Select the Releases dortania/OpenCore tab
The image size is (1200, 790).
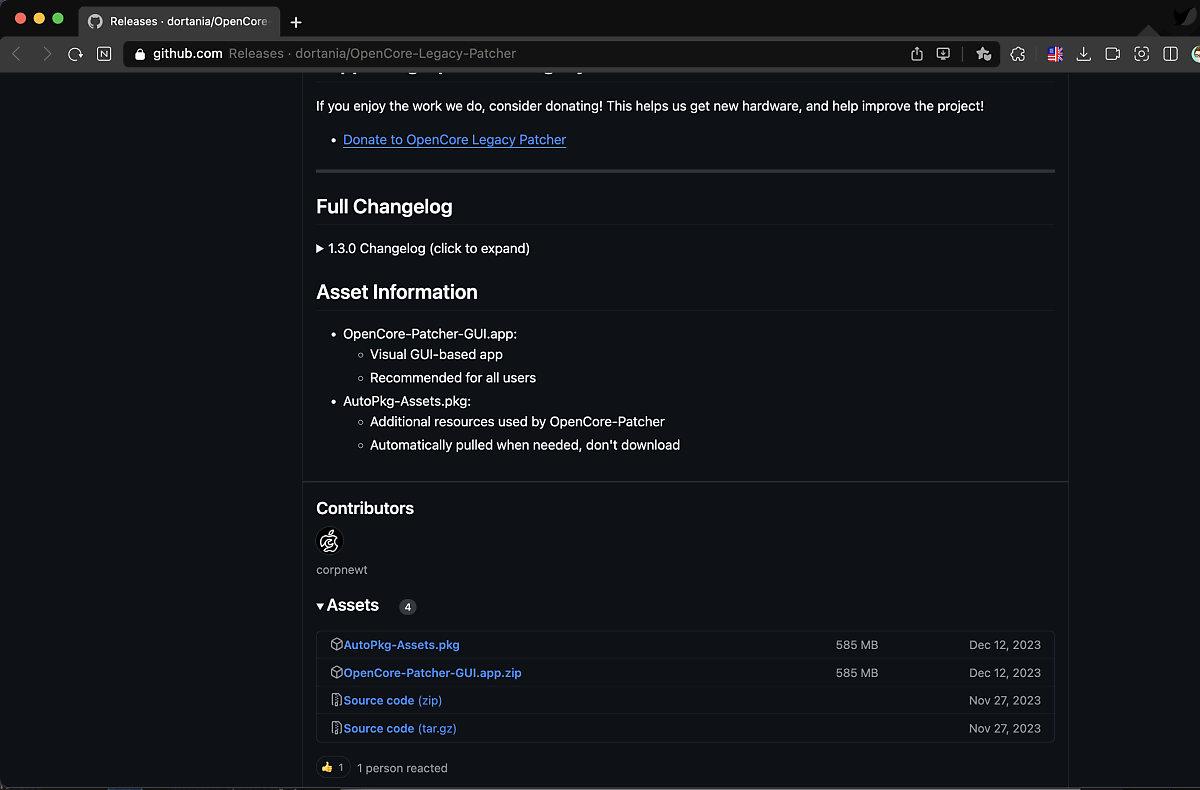pos(178,21)
